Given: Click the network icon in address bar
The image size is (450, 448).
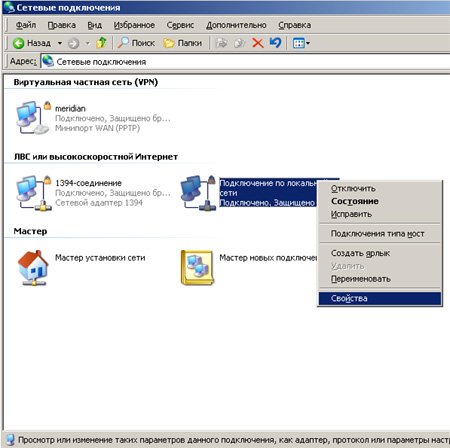Looking at the screenshot, I should tap(48, 61).
